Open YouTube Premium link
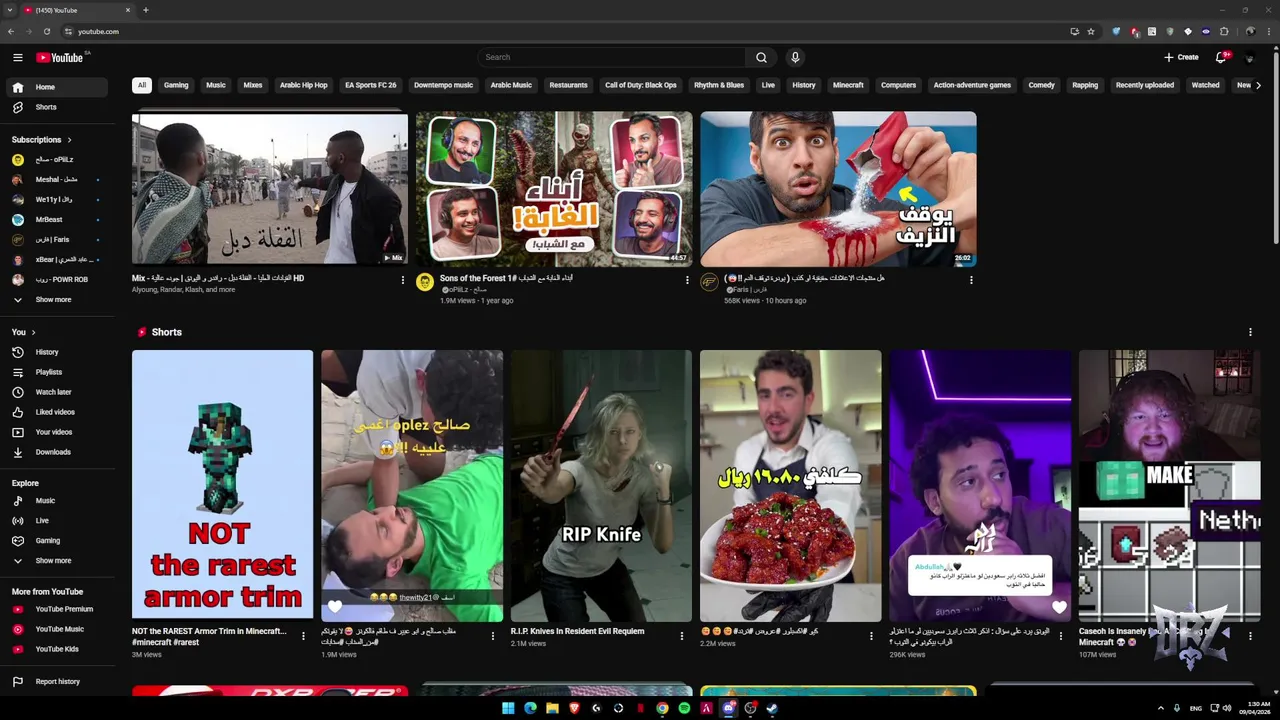Screen dimensions: 1280x720 pyautogui.click(x=57, y=609)
